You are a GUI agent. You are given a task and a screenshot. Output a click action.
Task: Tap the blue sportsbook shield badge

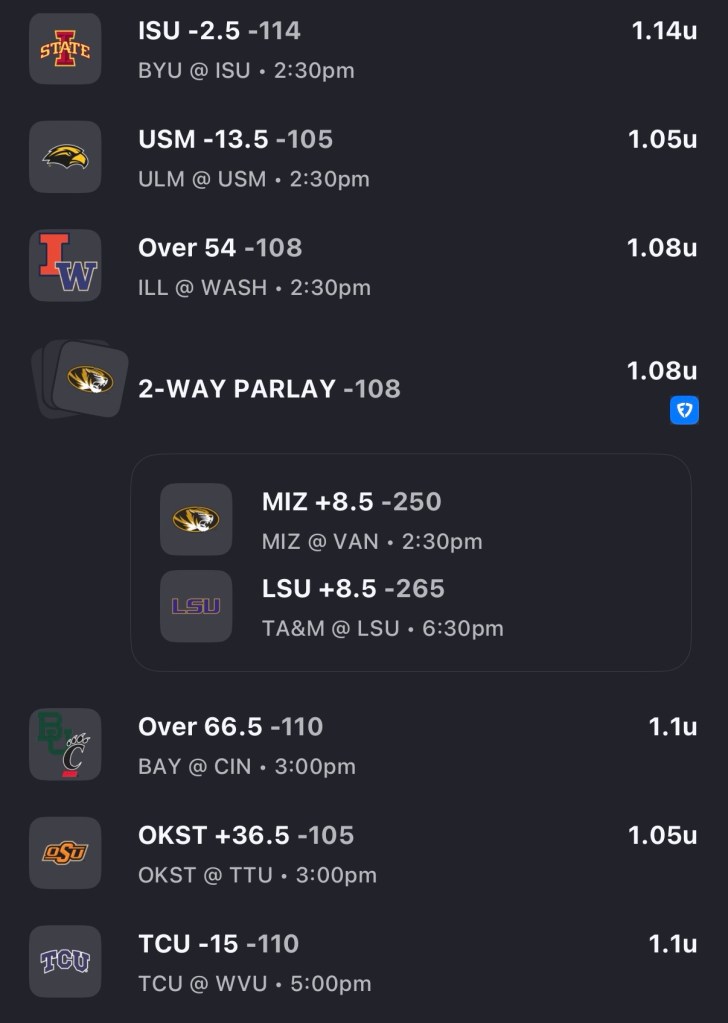(x=684, y=410)
